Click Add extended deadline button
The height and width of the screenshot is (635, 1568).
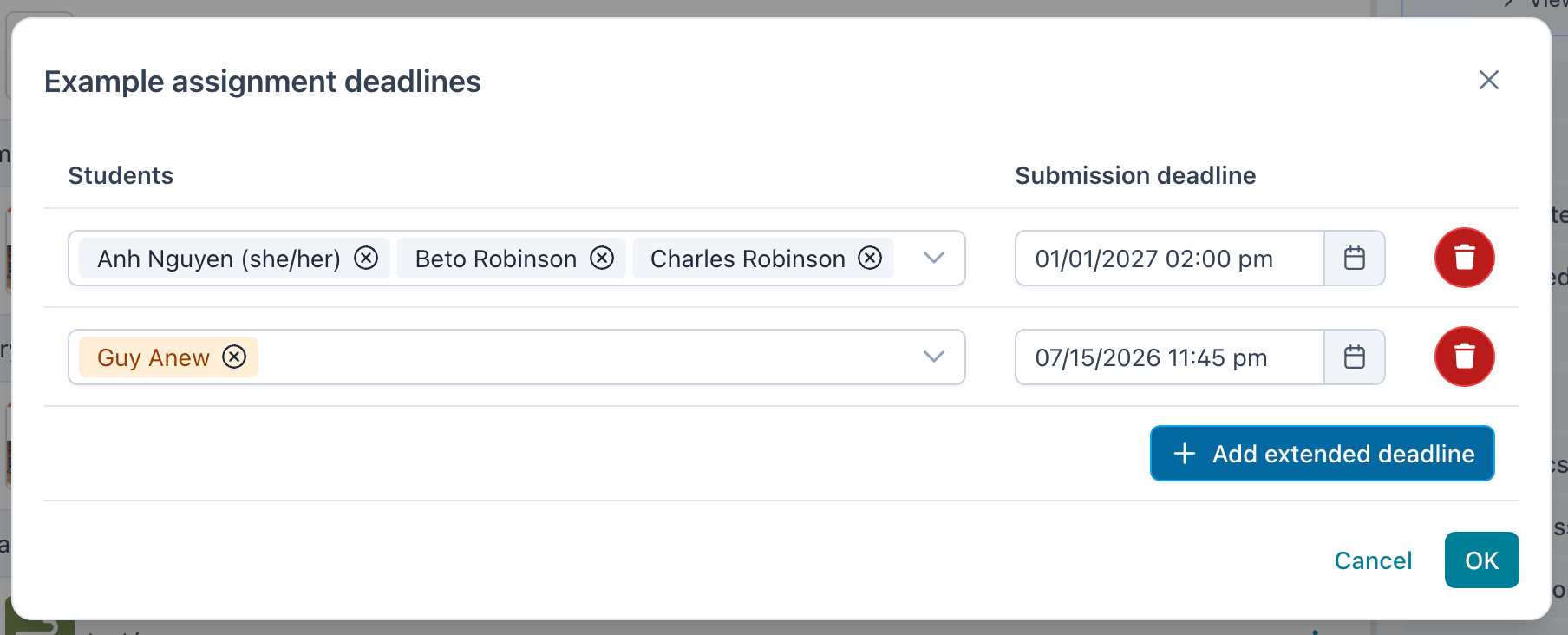pyautogui.click(x=1323, y=454)
